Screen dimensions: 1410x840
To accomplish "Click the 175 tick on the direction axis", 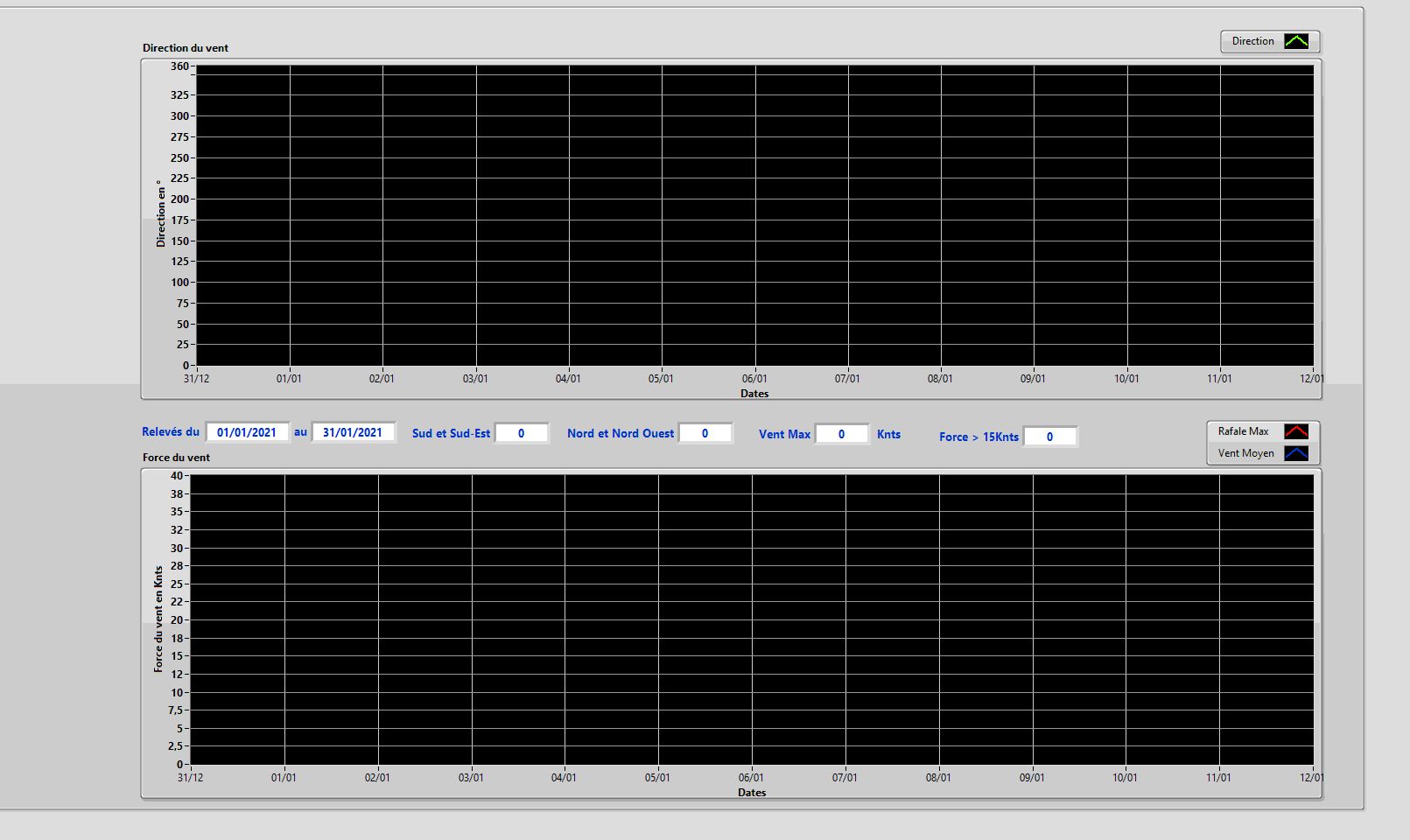I will point(179,220).
